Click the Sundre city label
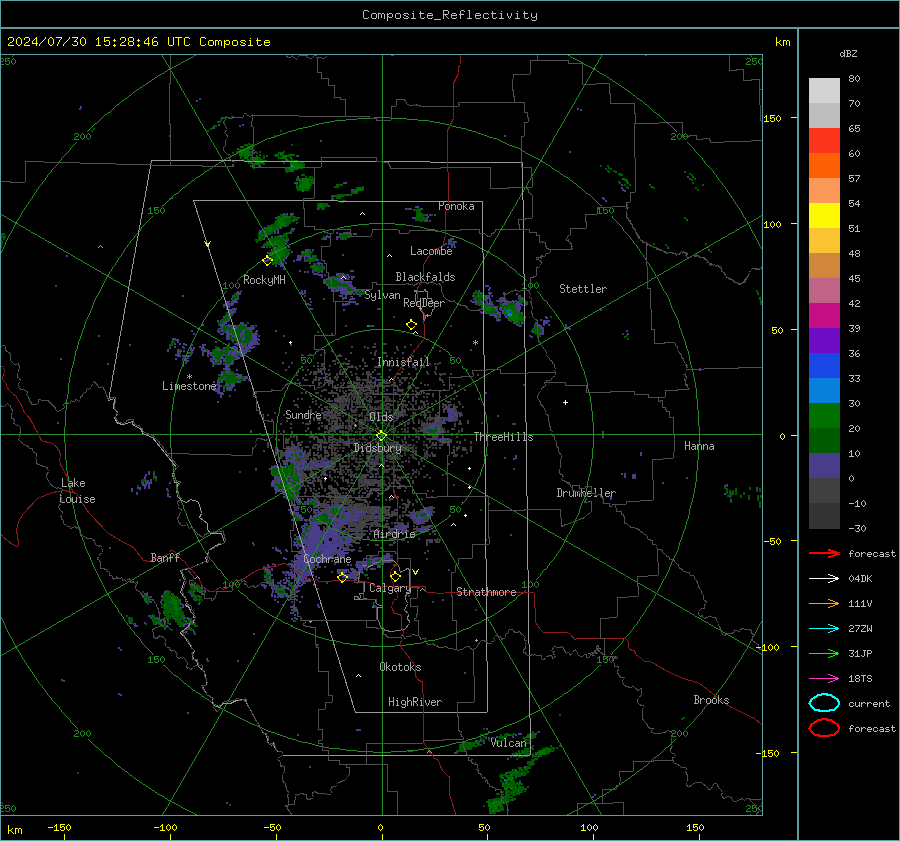 coord(303,414)
